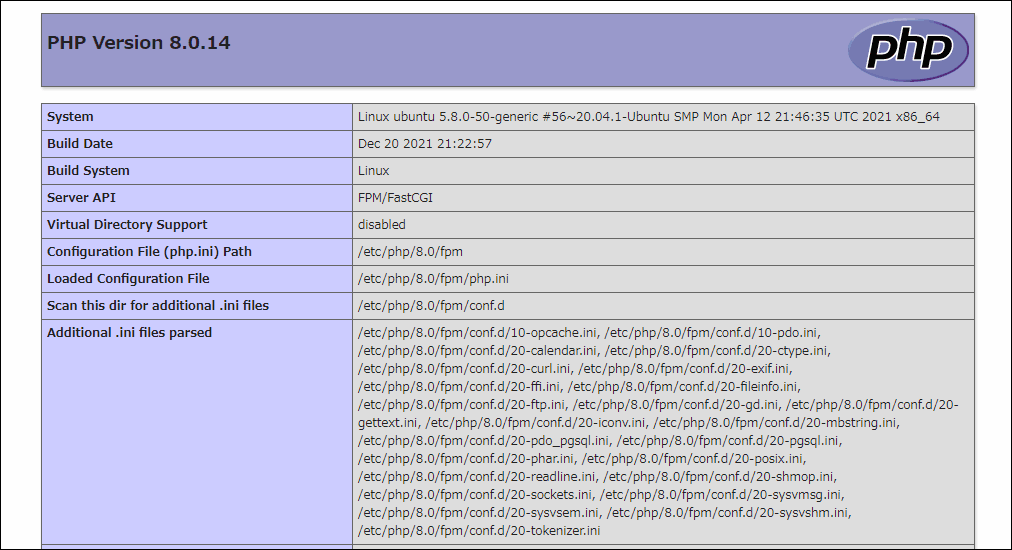This screenshot has height=550, width=1012.
Task: Click the 'Virtual Directory Support' label
Action: [x=127, y=225]
